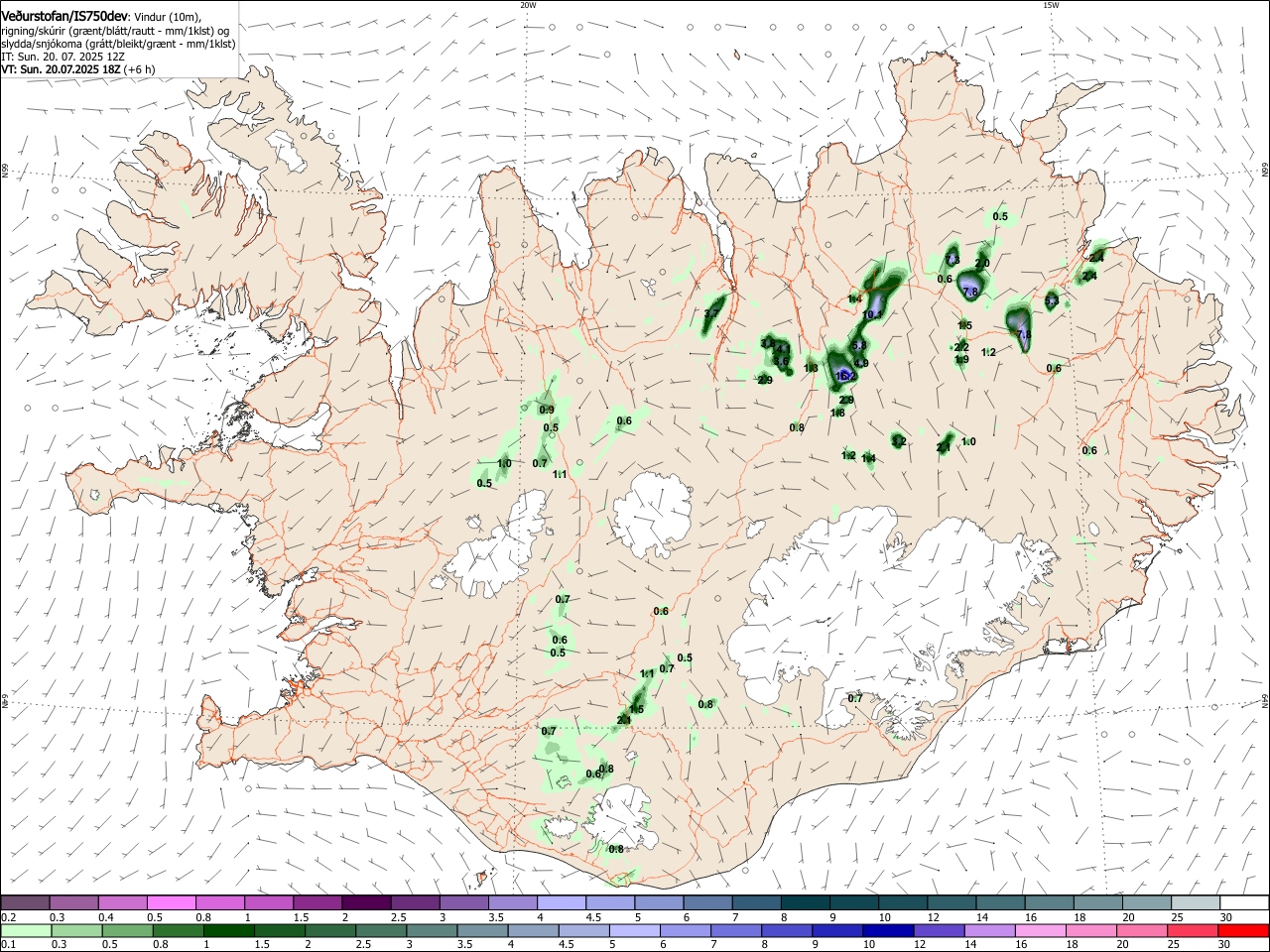Screen dimensions: 1270x952
Task: Select the snow-scale pink swatch from 0.5 to 0.8
Action: (171, 902)
